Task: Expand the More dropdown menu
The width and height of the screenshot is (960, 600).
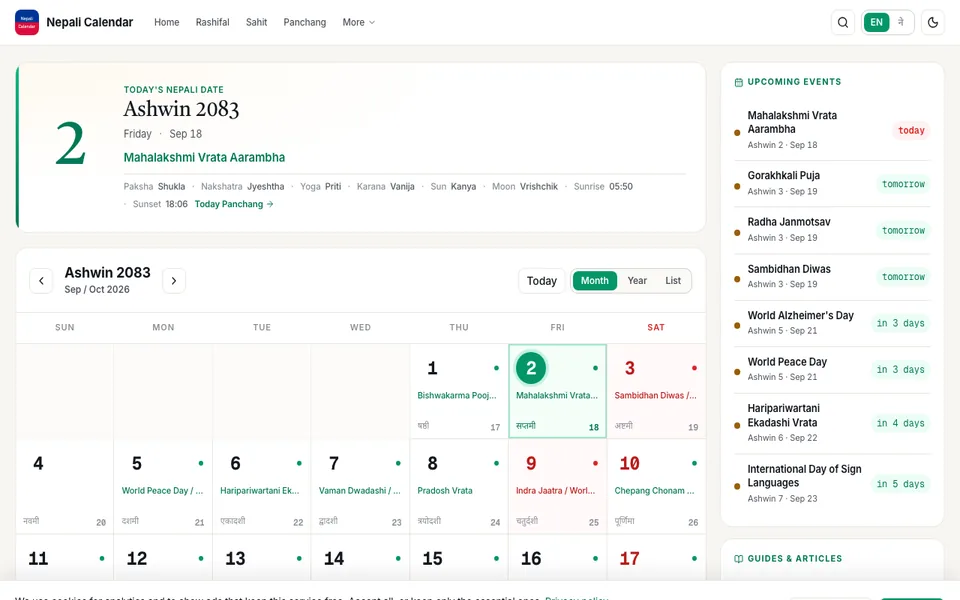Action: [x=359, y=23]
